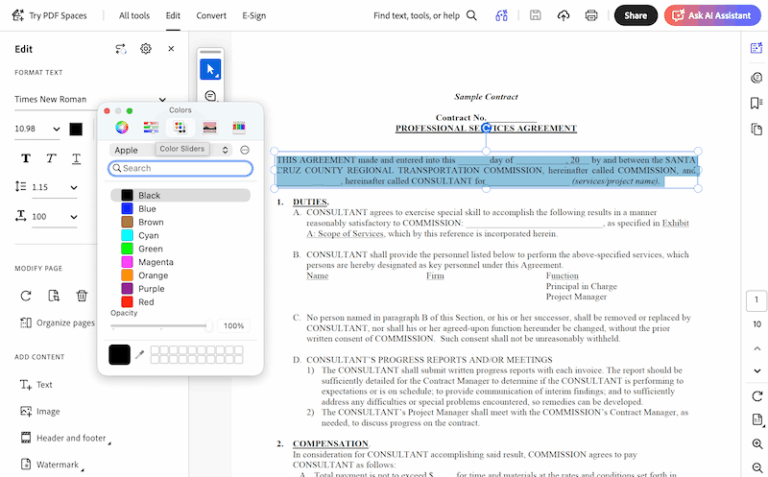Viewport: 768px width, 477px height.
Task: Open Ask AI Assistant
Action: [x=712, y=16]
